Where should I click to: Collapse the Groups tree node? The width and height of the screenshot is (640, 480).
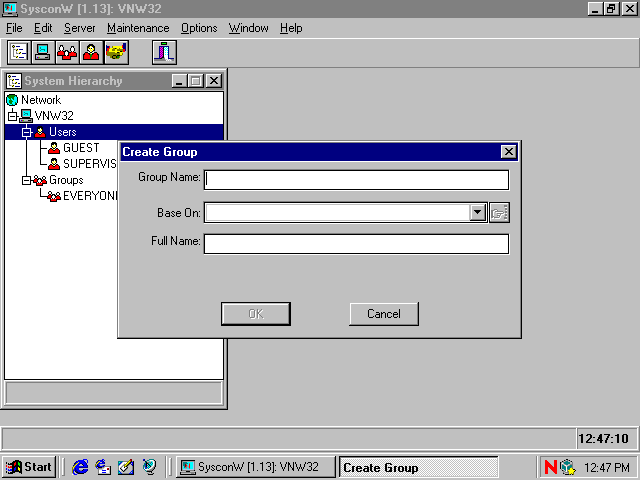[x=27, y=180]
